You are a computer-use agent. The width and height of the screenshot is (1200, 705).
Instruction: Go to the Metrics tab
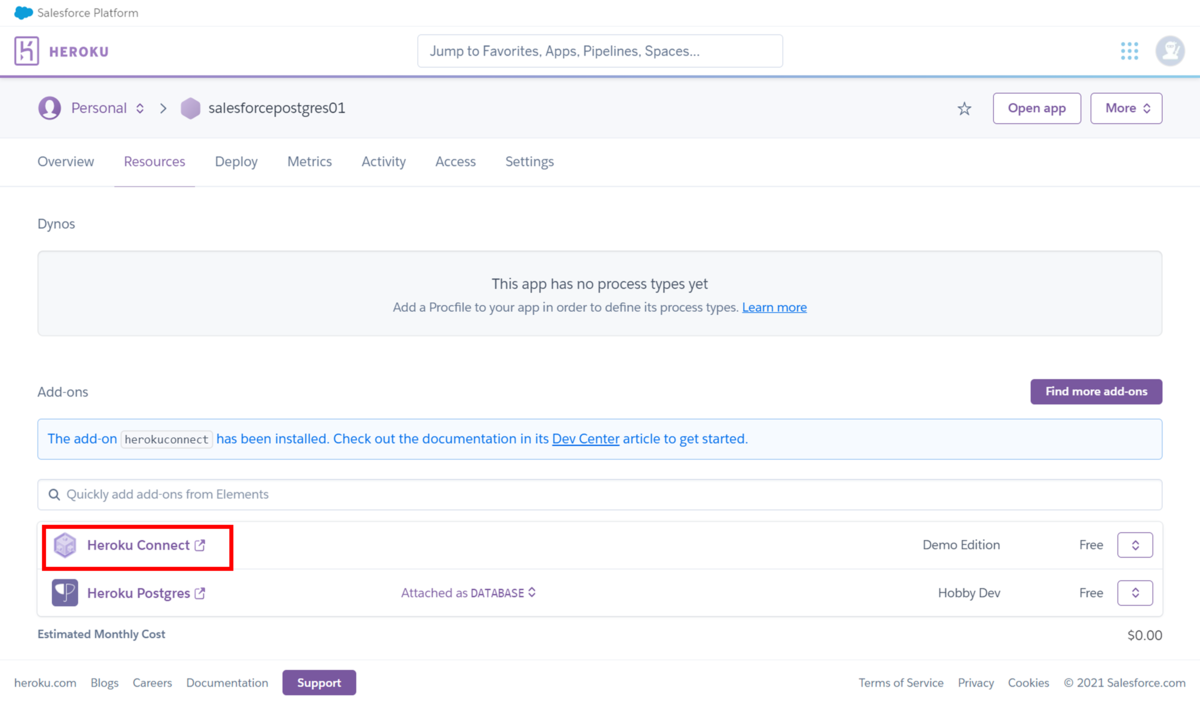[309, 161]
